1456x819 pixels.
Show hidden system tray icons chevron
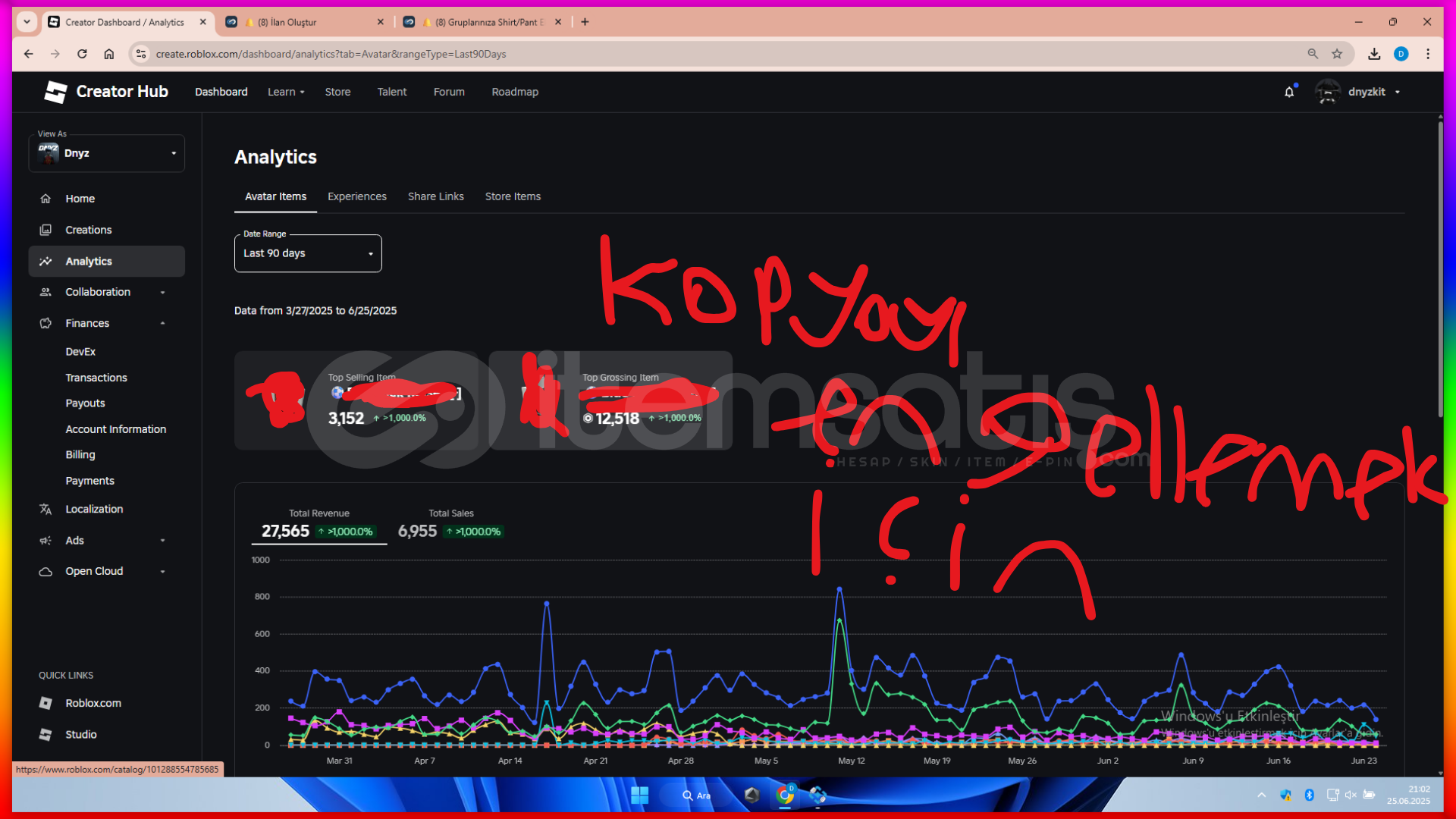(x=1261, y=795)
